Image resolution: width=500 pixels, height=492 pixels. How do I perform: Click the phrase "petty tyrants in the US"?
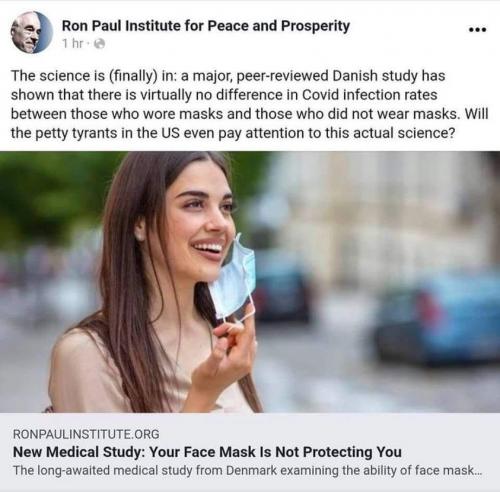point(108,133)
